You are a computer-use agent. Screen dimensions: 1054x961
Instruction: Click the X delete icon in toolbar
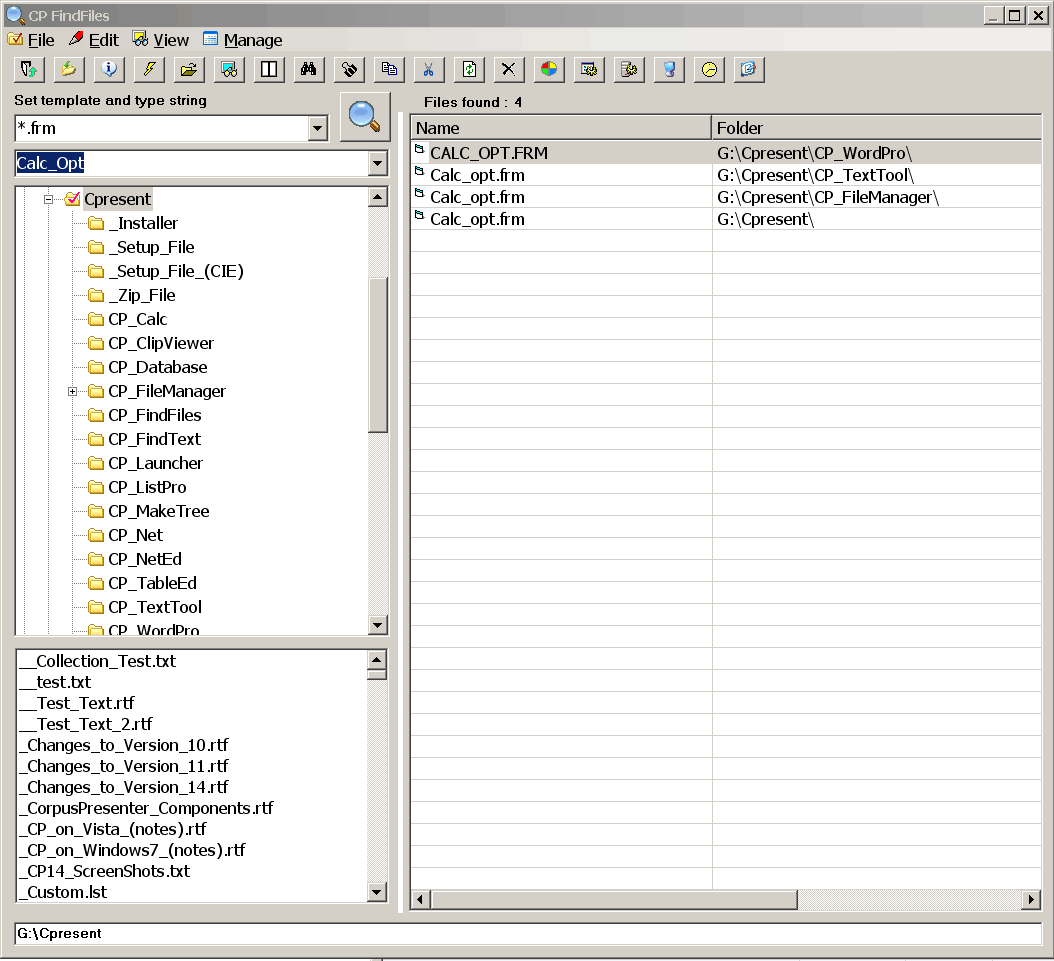pyautogui.click(x=508, y=69)
